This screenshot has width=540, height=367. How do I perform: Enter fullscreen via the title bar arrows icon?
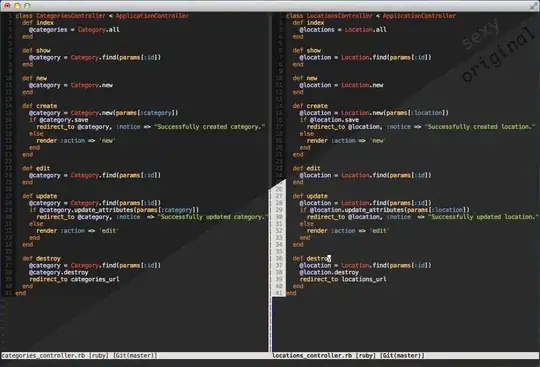pos(533,5)
